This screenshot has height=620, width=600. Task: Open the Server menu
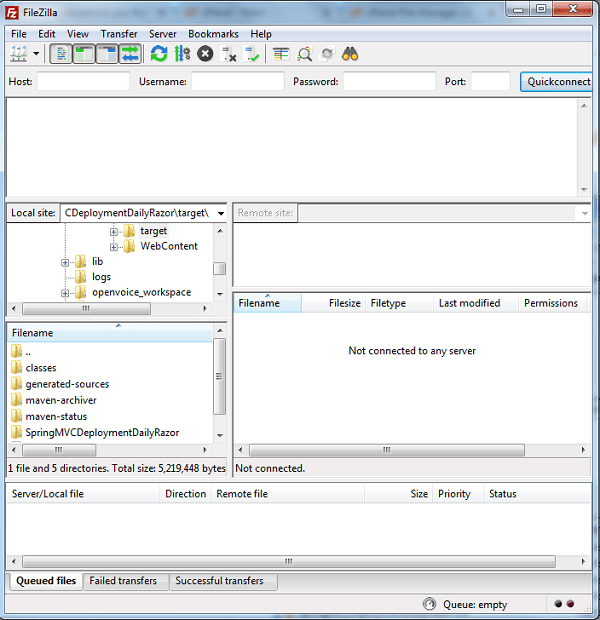163,34
